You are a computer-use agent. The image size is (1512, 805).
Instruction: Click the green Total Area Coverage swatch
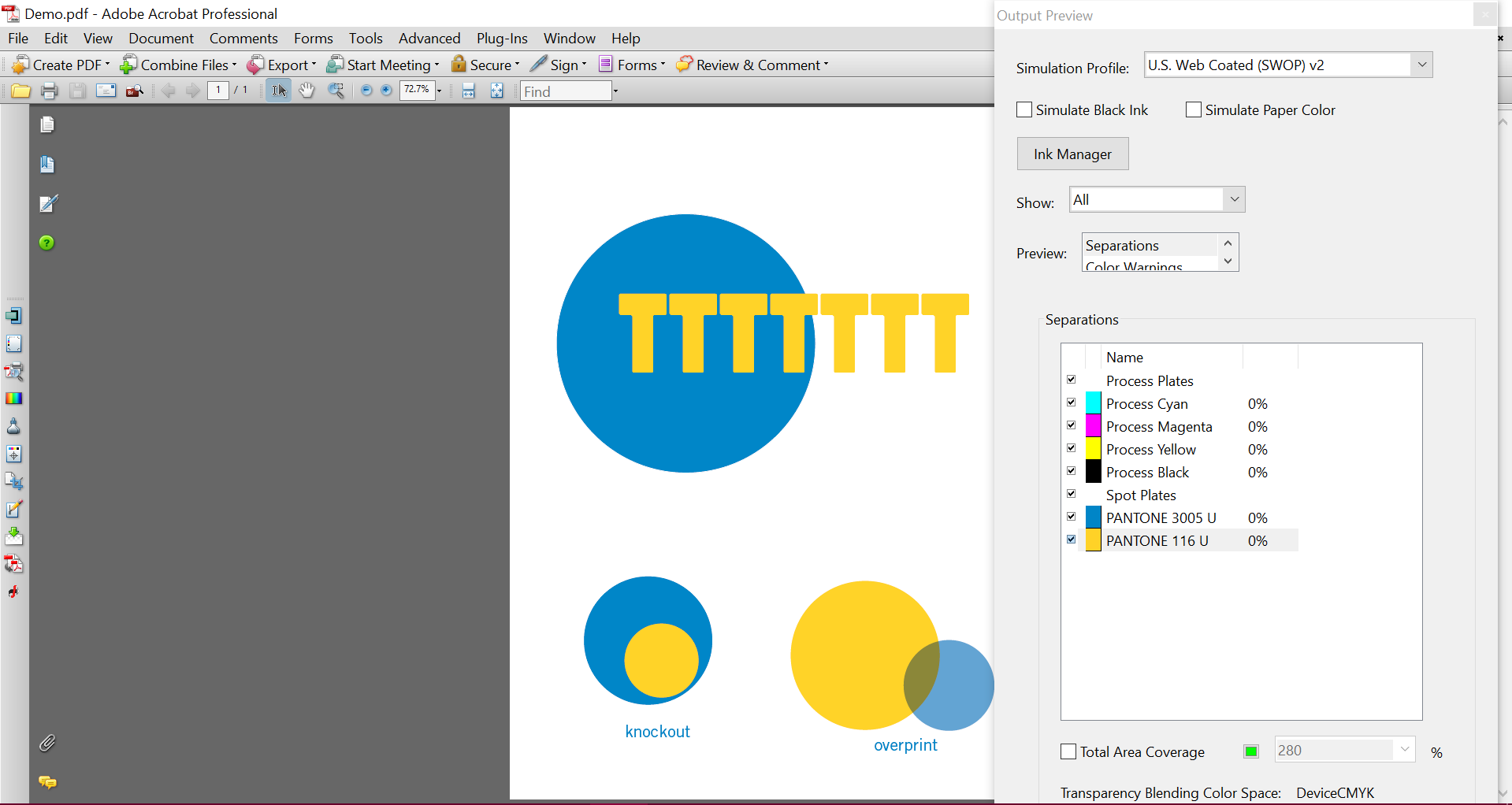point(1251,751)
